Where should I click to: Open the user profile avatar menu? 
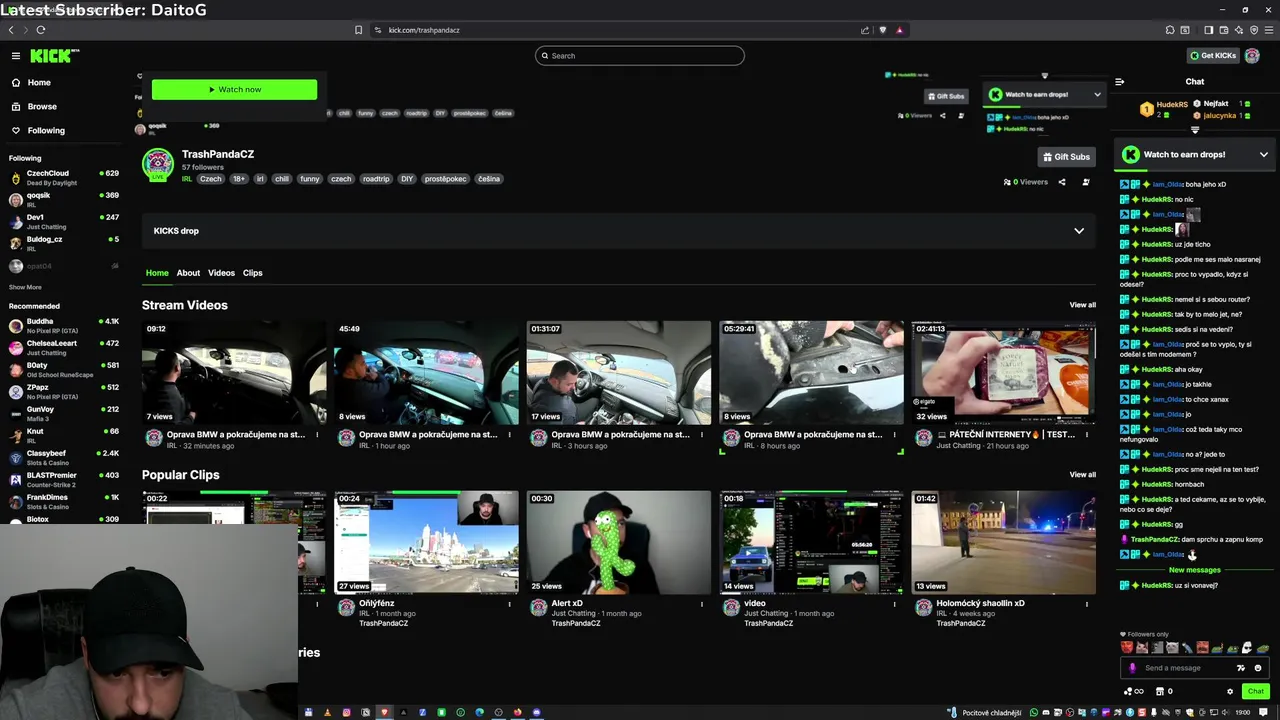1252,56
